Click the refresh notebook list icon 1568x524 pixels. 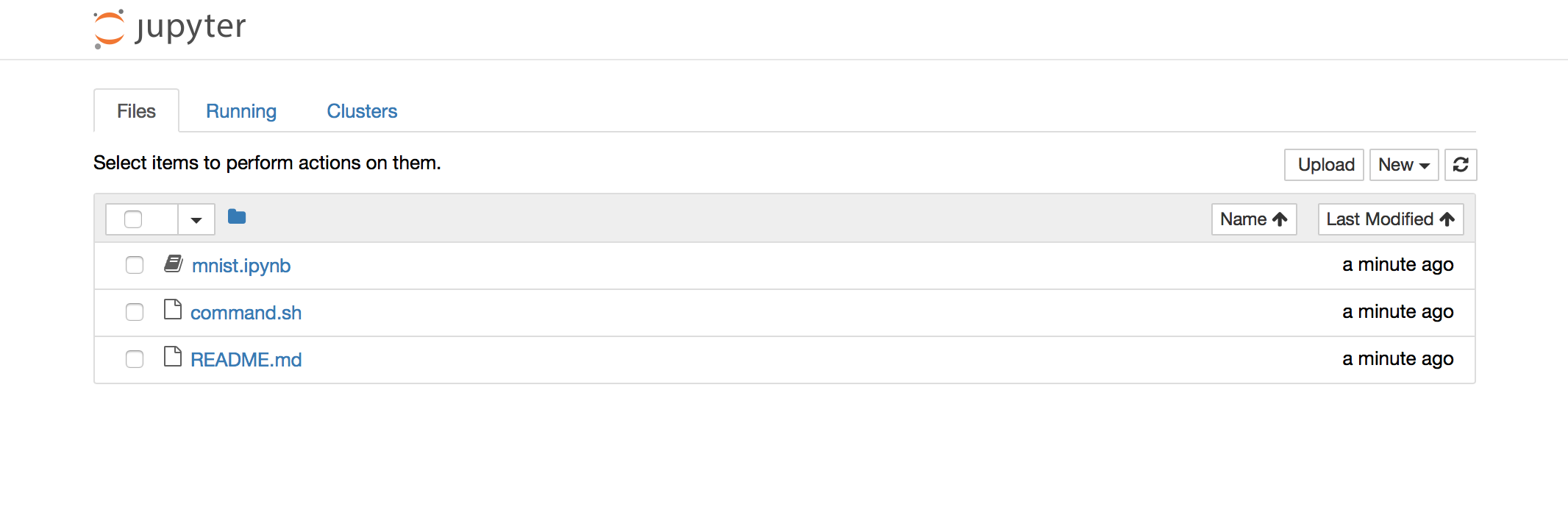[1461, 165]
